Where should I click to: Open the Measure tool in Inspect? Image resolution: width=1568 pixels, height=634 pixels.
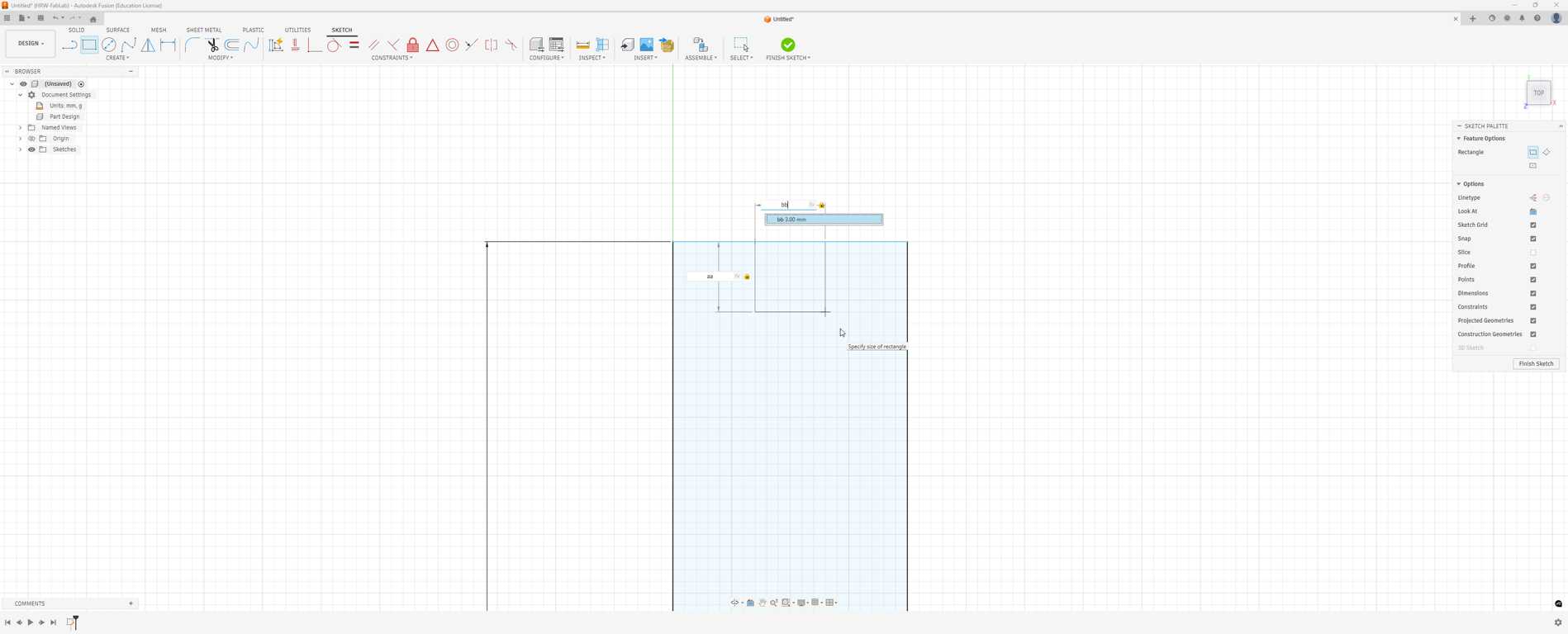[x=583, y=45]
